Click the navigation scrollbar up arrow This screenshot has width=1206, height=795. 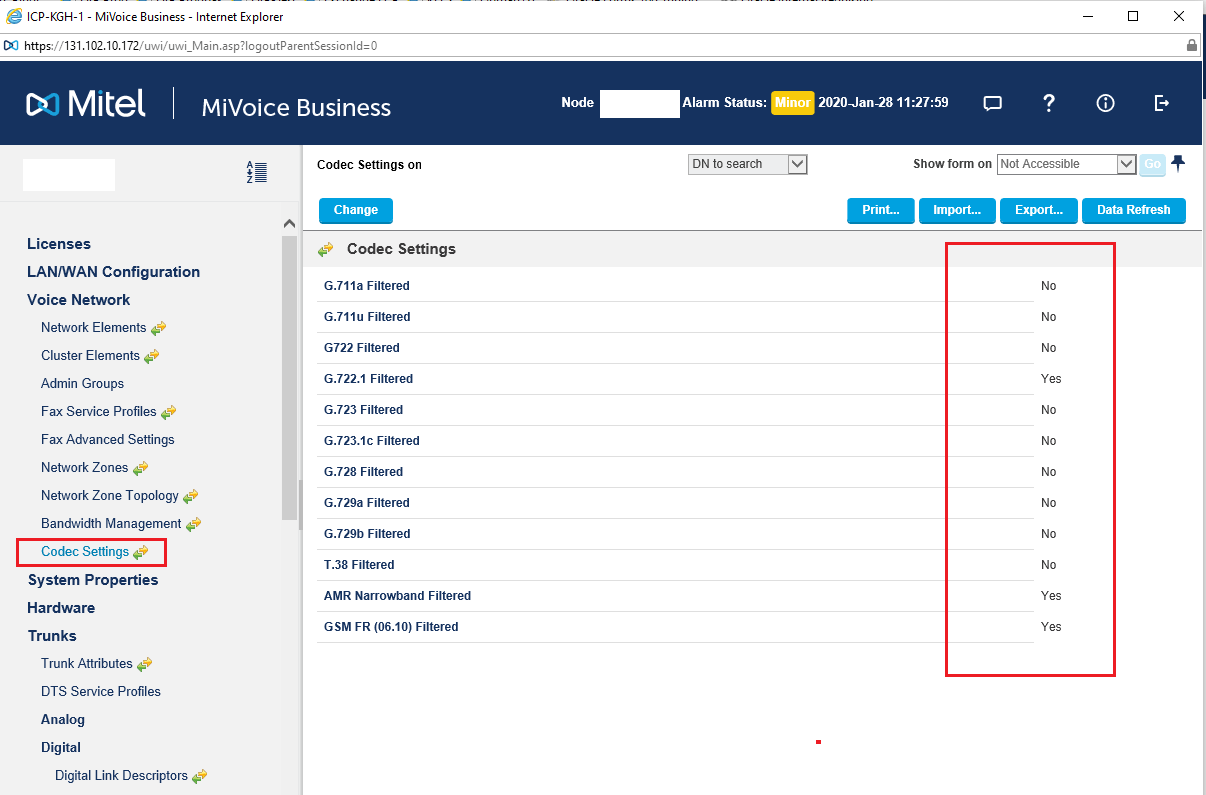[289, 224]
